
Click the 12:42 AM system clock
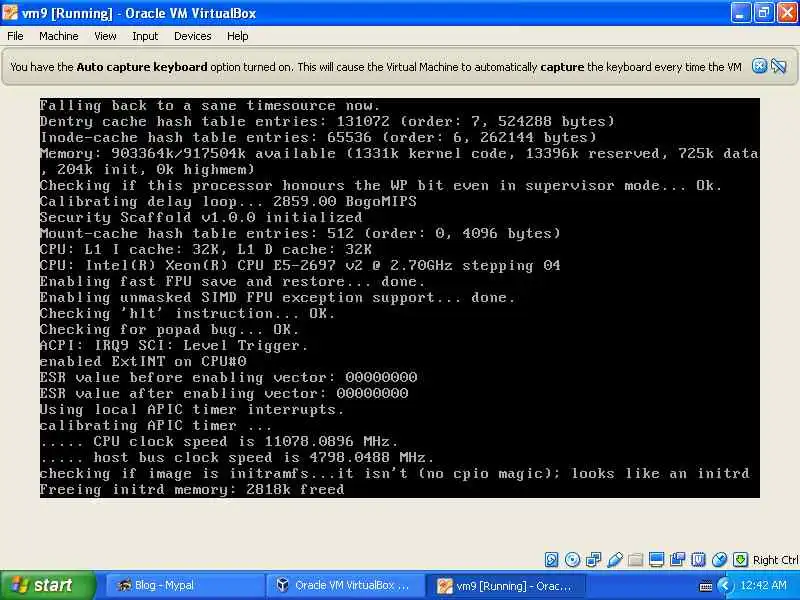(x=763, y=585)
